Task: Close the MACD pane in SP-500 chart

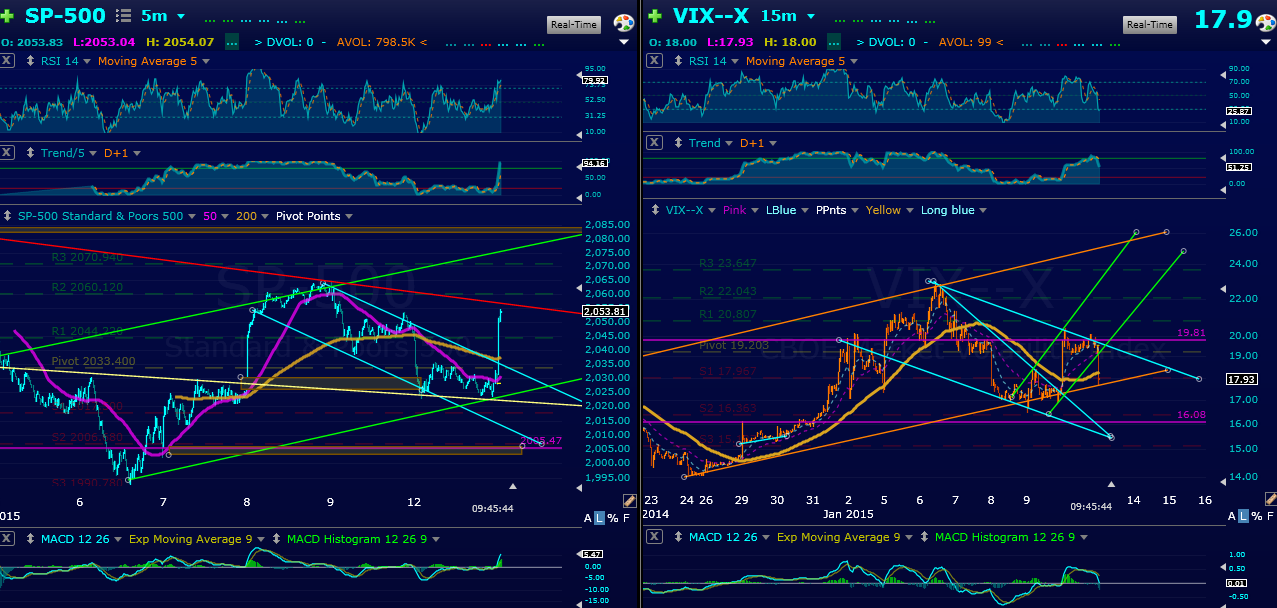Action: pyautogui.click(x=8, y=539)
